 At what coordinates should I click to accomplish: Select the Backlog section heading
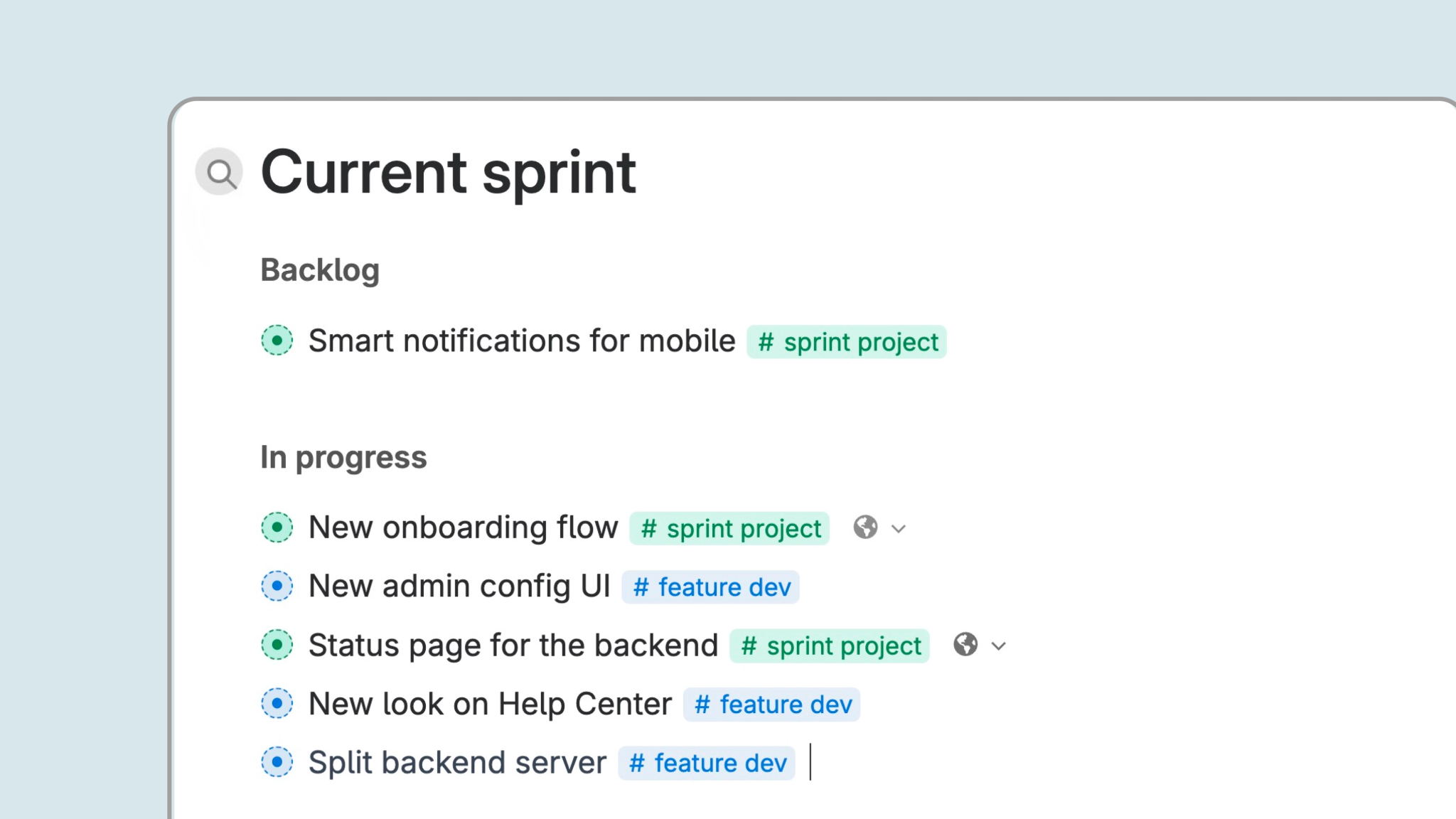click(x=320, y=270)
